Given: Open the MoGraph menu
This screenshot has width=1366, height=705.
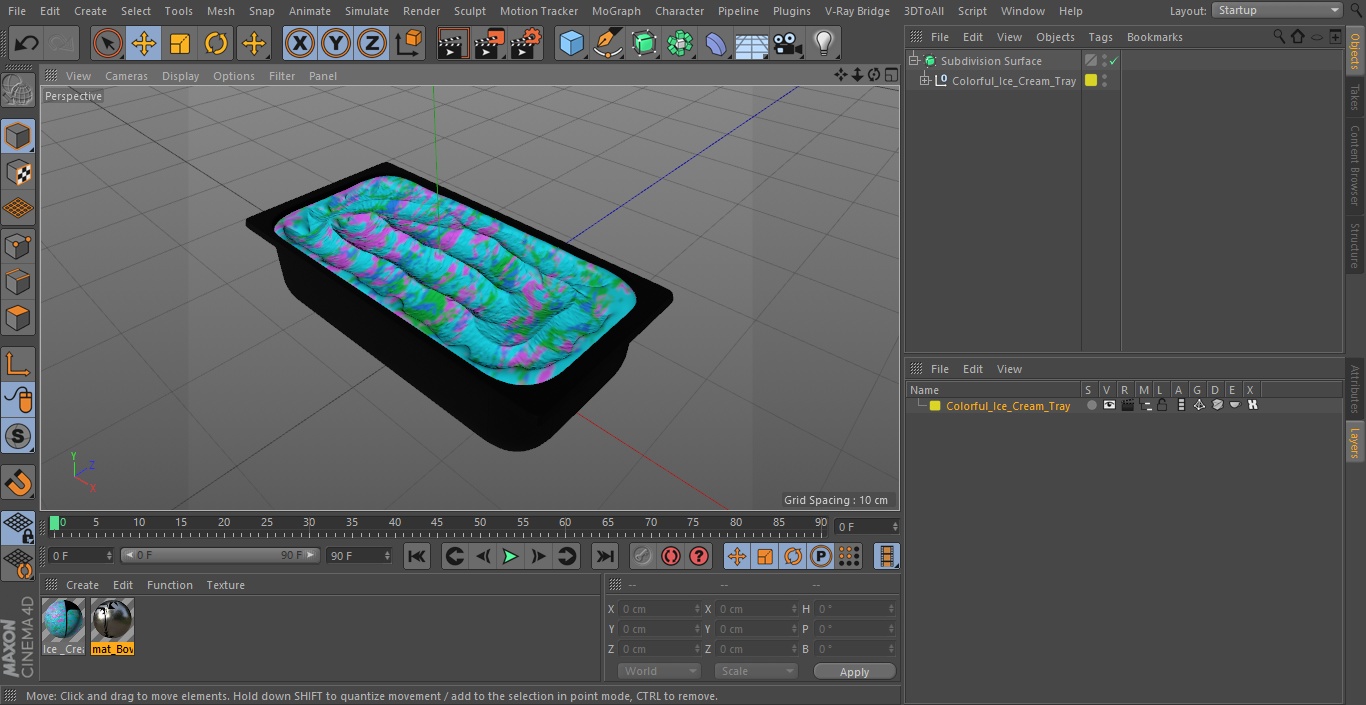Looking at the screenshot, I should [616, 11].
